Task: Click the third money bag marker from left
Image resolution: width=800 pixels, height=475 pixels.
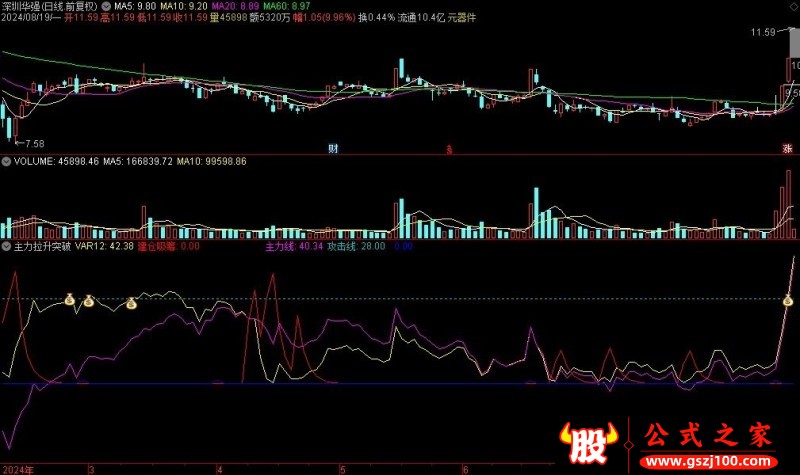Action: click(132, 304)
